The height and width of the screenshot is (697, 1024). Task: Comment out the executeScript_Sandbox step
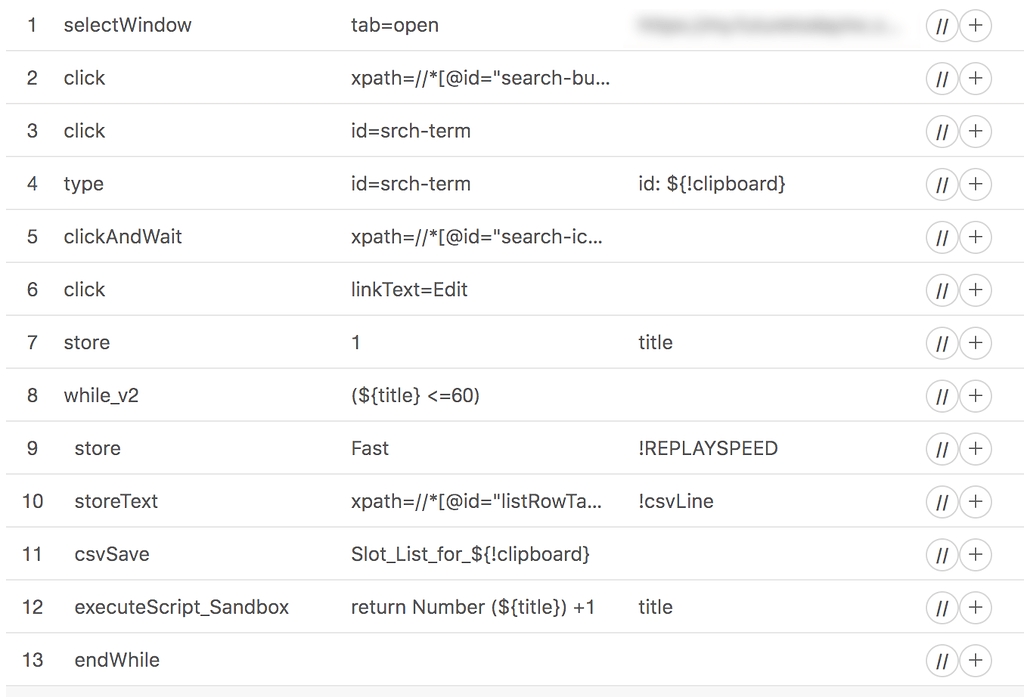[941, 607]
